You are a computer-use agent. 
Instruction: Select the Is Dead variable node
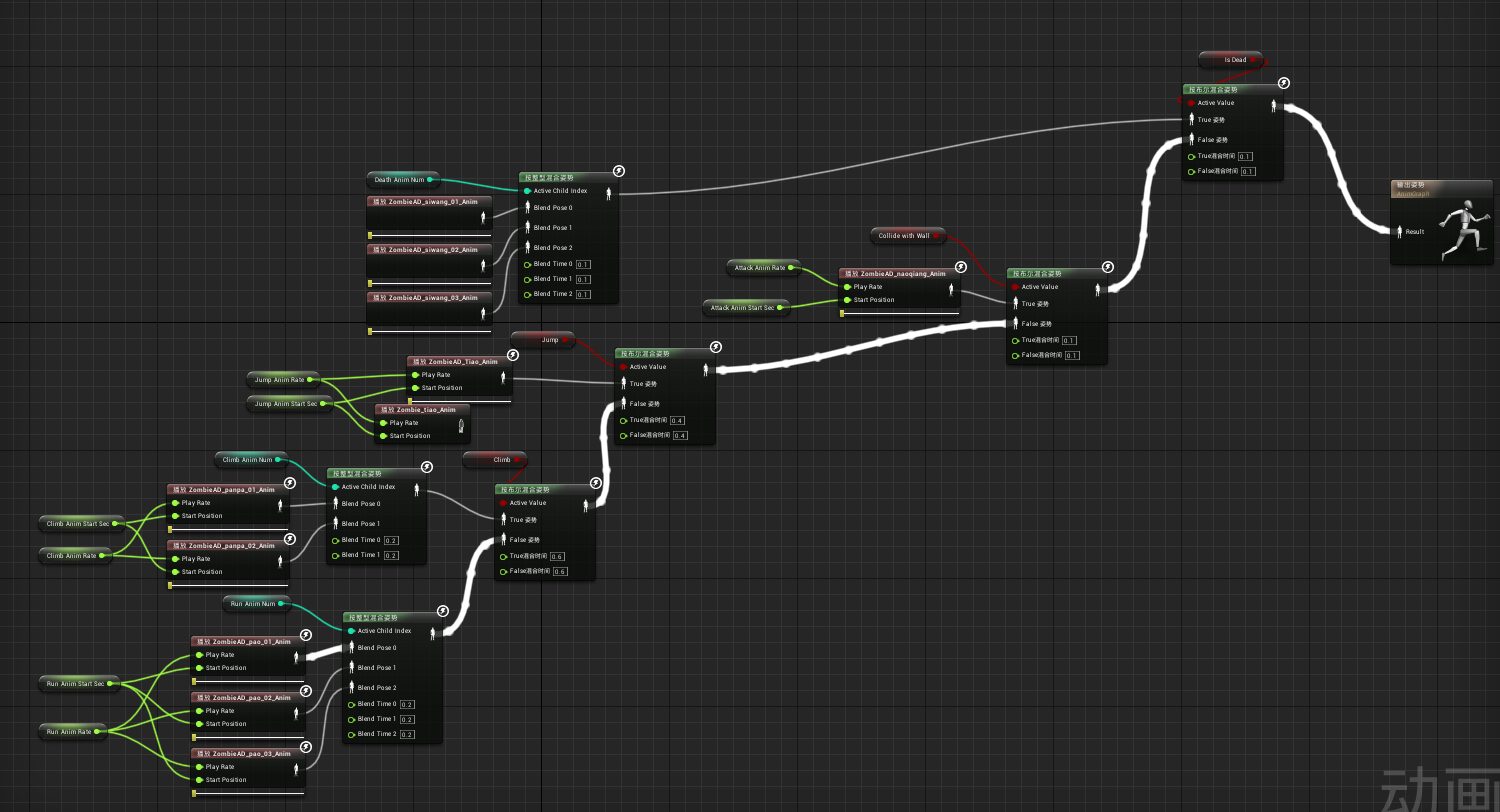pyautogui.click(x=1230, y=60)
